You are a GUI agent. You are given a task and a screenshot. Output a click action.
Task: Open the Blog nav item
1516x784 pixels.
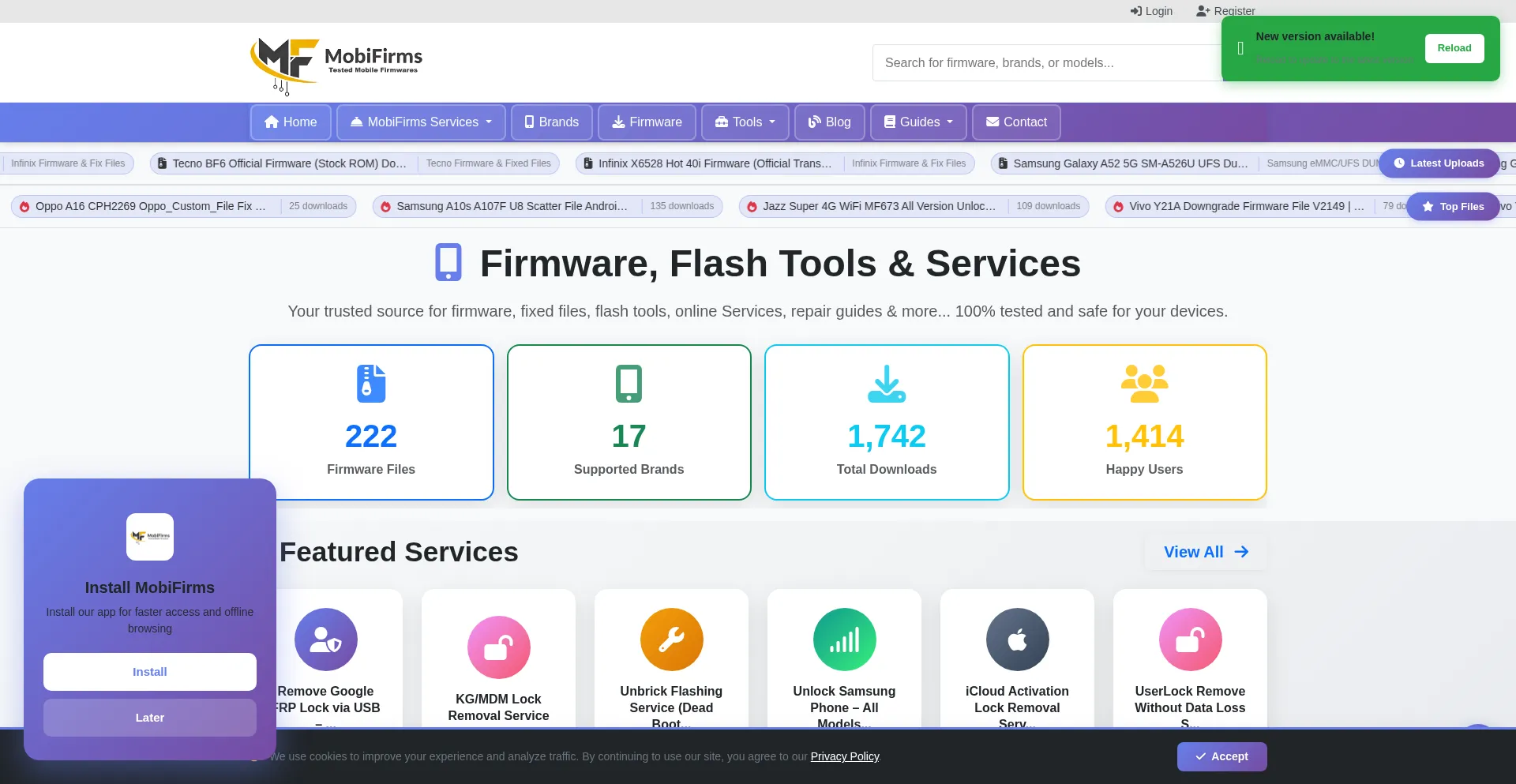click(829, 122)
